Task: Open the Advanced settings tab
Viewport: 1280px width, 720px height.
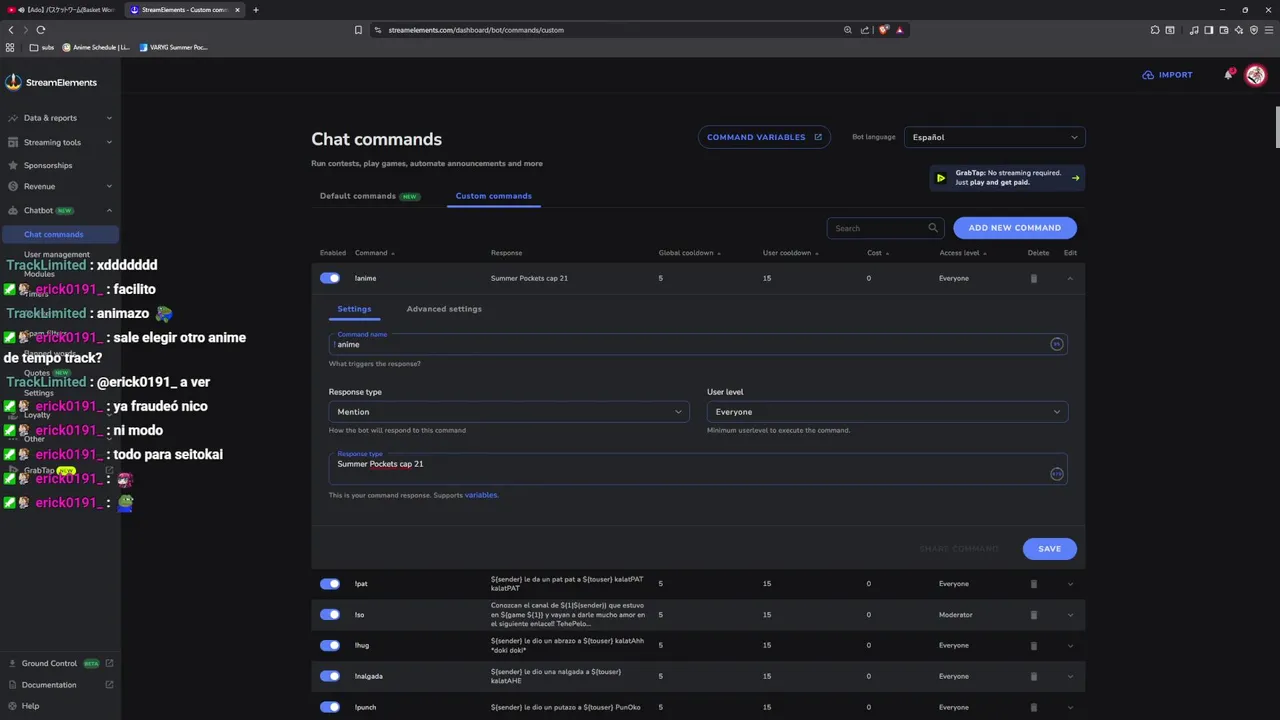Action: [x=444, y=309]
